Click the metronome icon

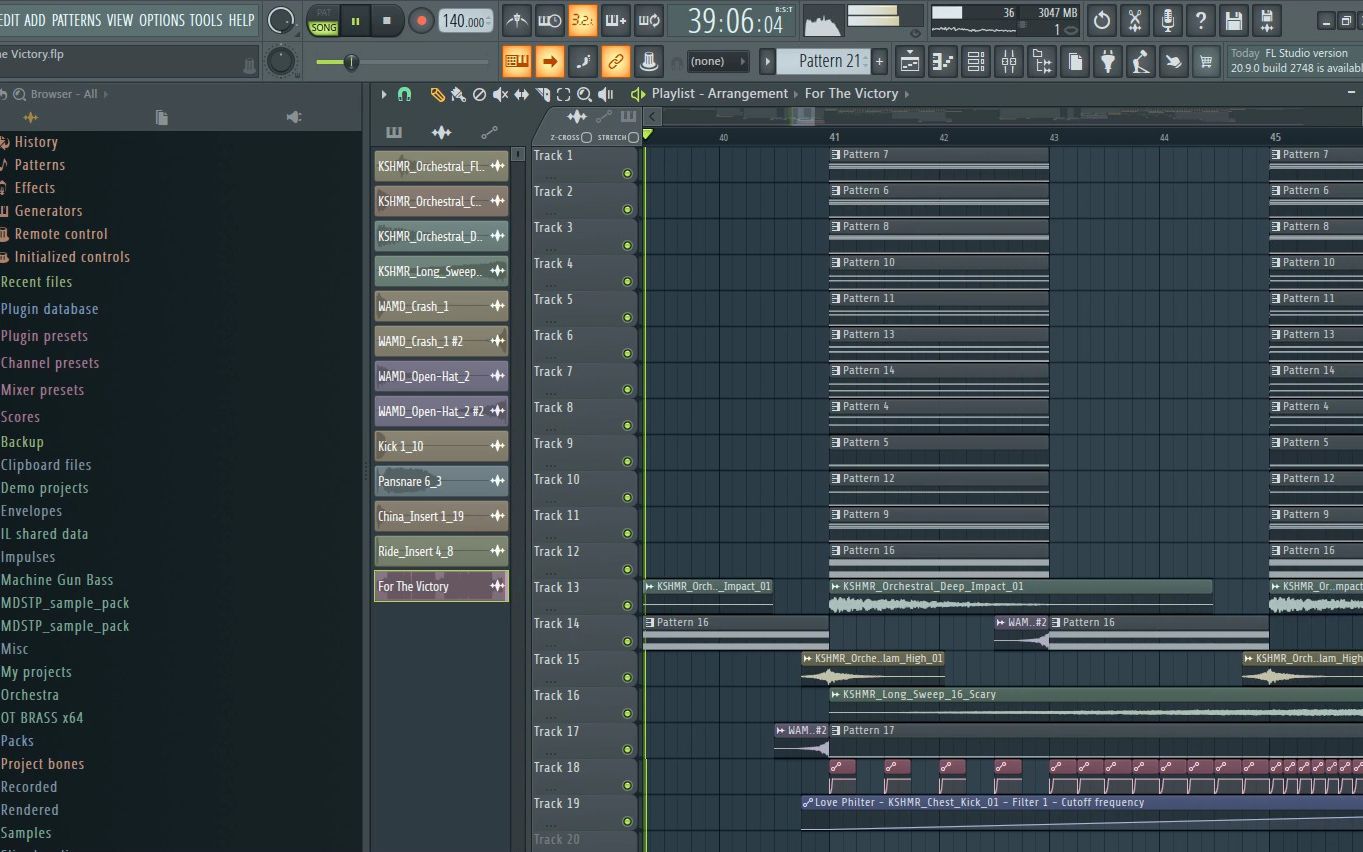(x=516, y=20)
